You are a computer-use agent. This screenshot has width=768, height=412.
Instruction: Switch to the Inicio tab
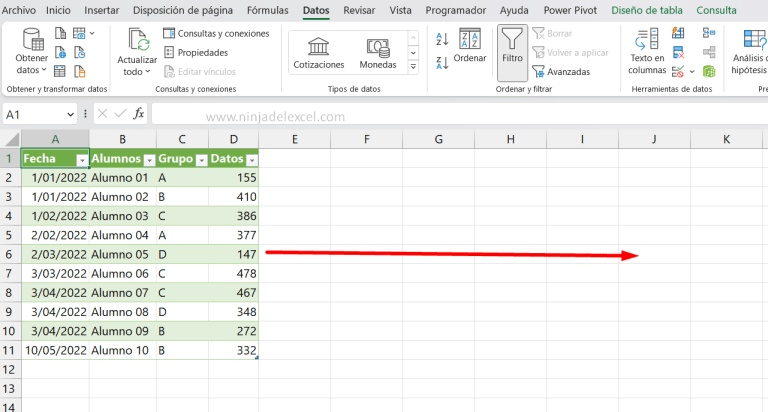click(x=58, y=10)
